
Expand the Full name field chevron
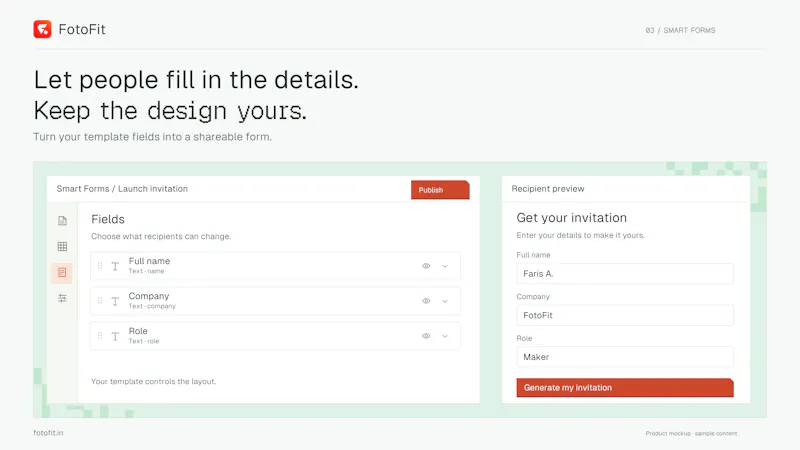[445, 266]
